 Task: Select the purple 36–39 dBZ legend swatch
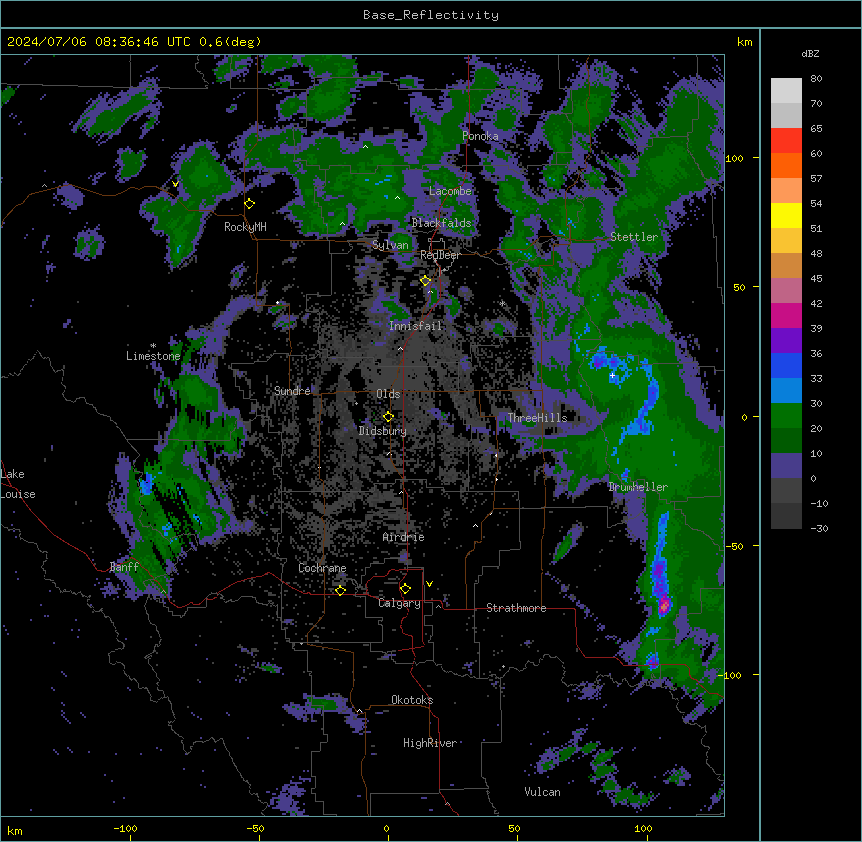click(786, 340)
